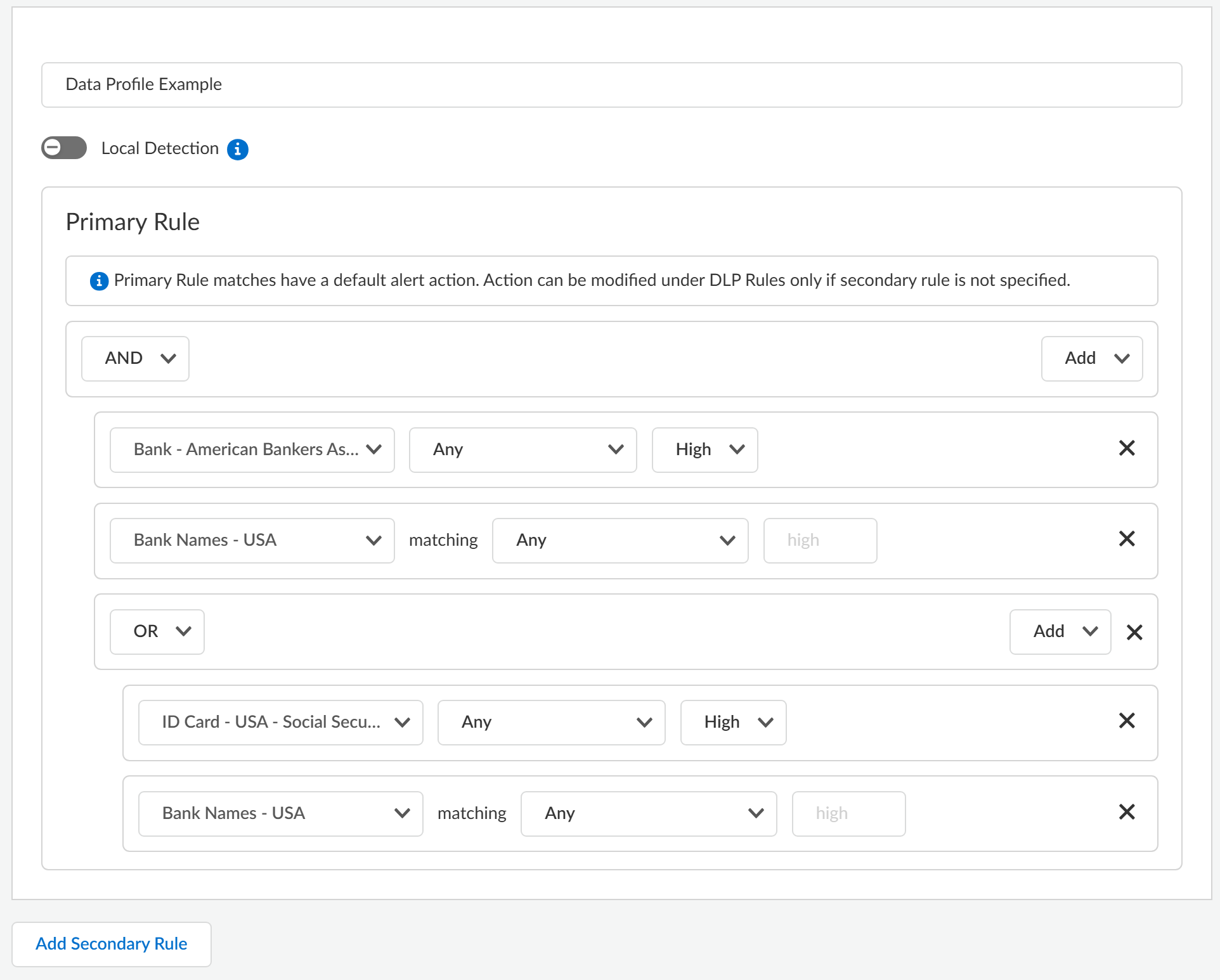Remove the OR condition group
The image size is (1220, 980).
1134,632
